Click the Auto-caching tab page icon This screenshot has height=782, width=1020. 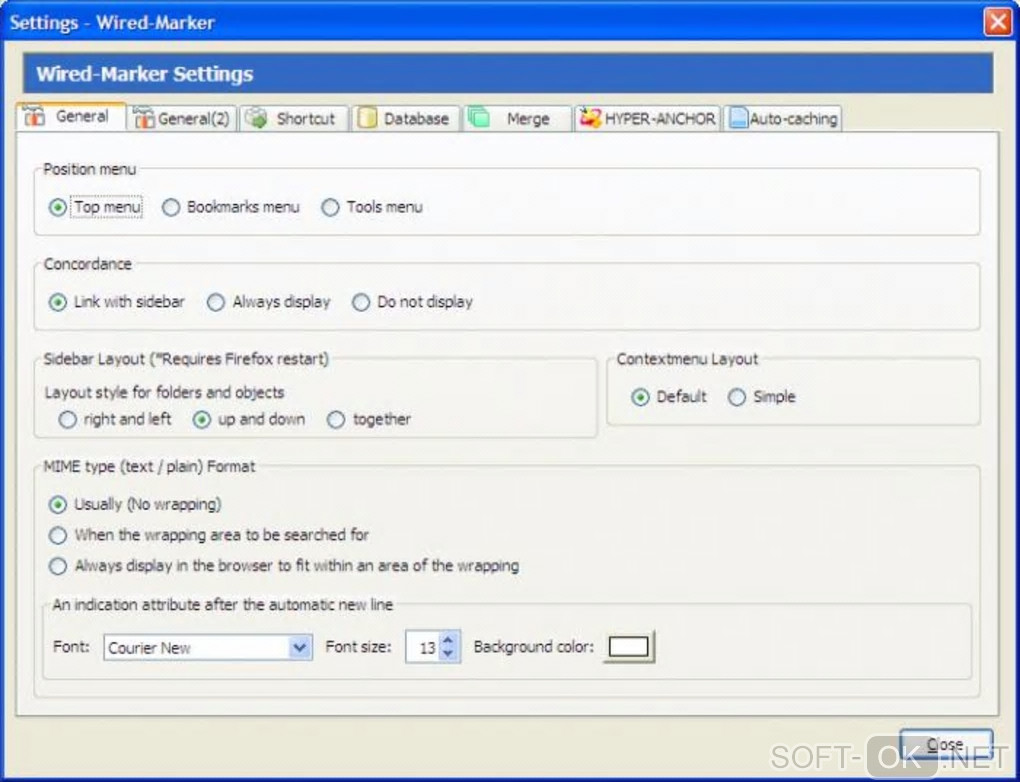click(738, 118)
